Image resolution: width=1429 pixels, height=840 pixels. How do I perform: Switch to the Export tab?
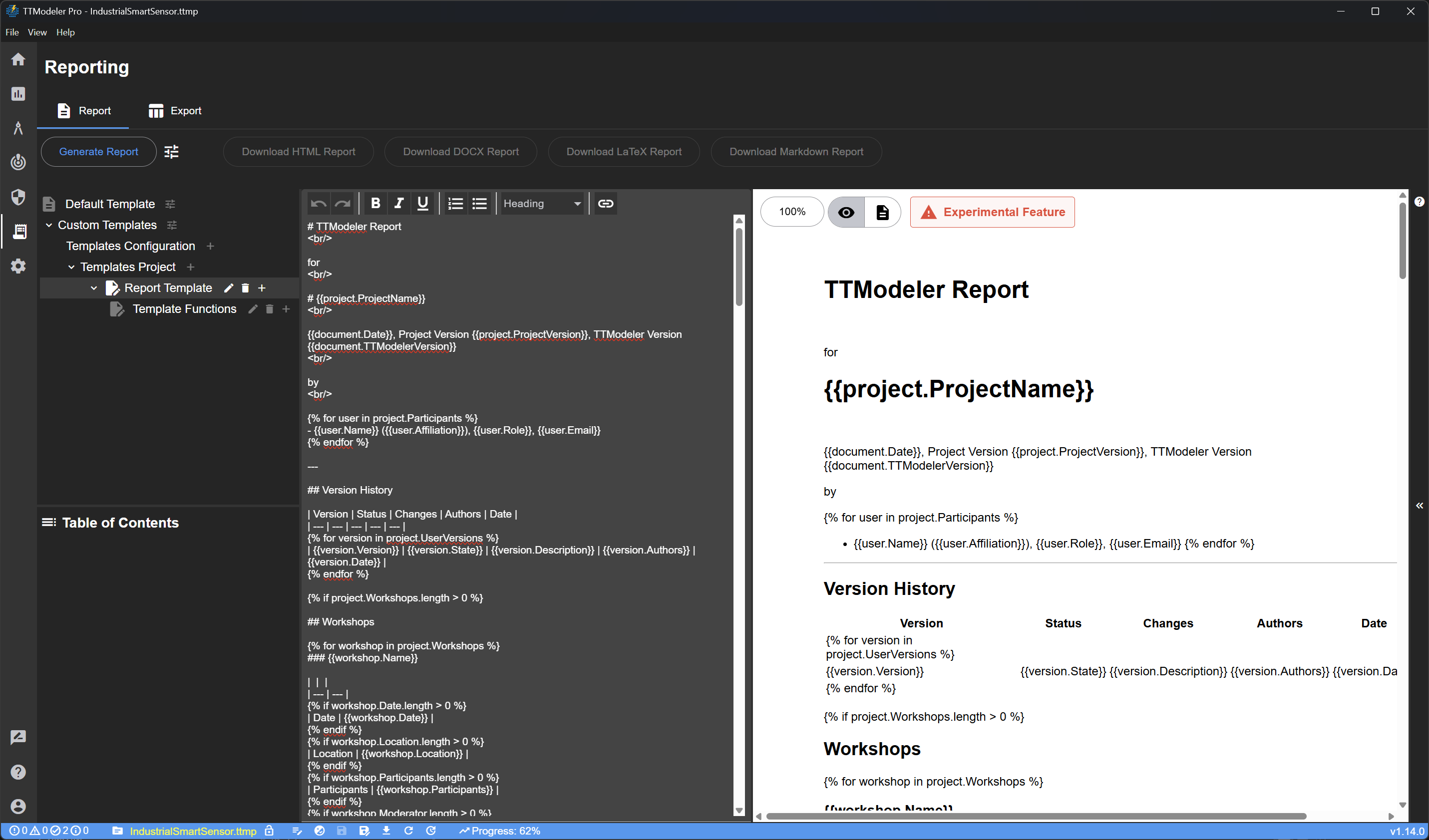coord(175,110)
